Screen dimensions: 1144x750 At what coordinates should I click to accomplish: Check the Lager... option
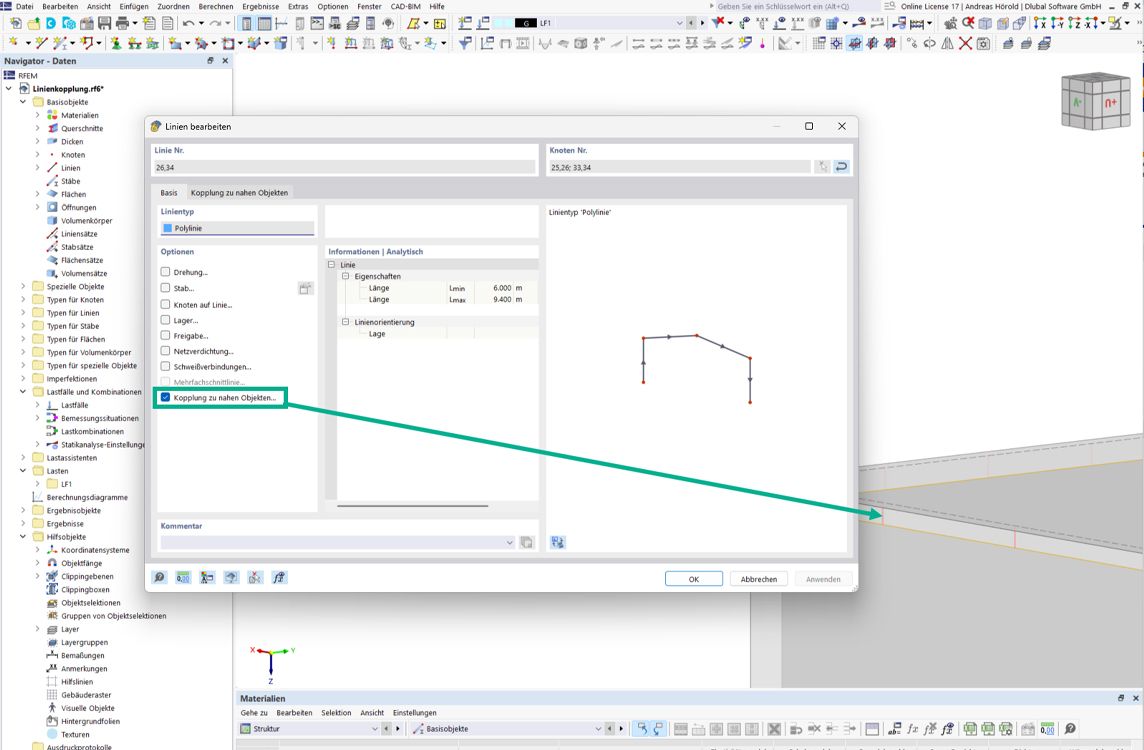tap(166, 320)
